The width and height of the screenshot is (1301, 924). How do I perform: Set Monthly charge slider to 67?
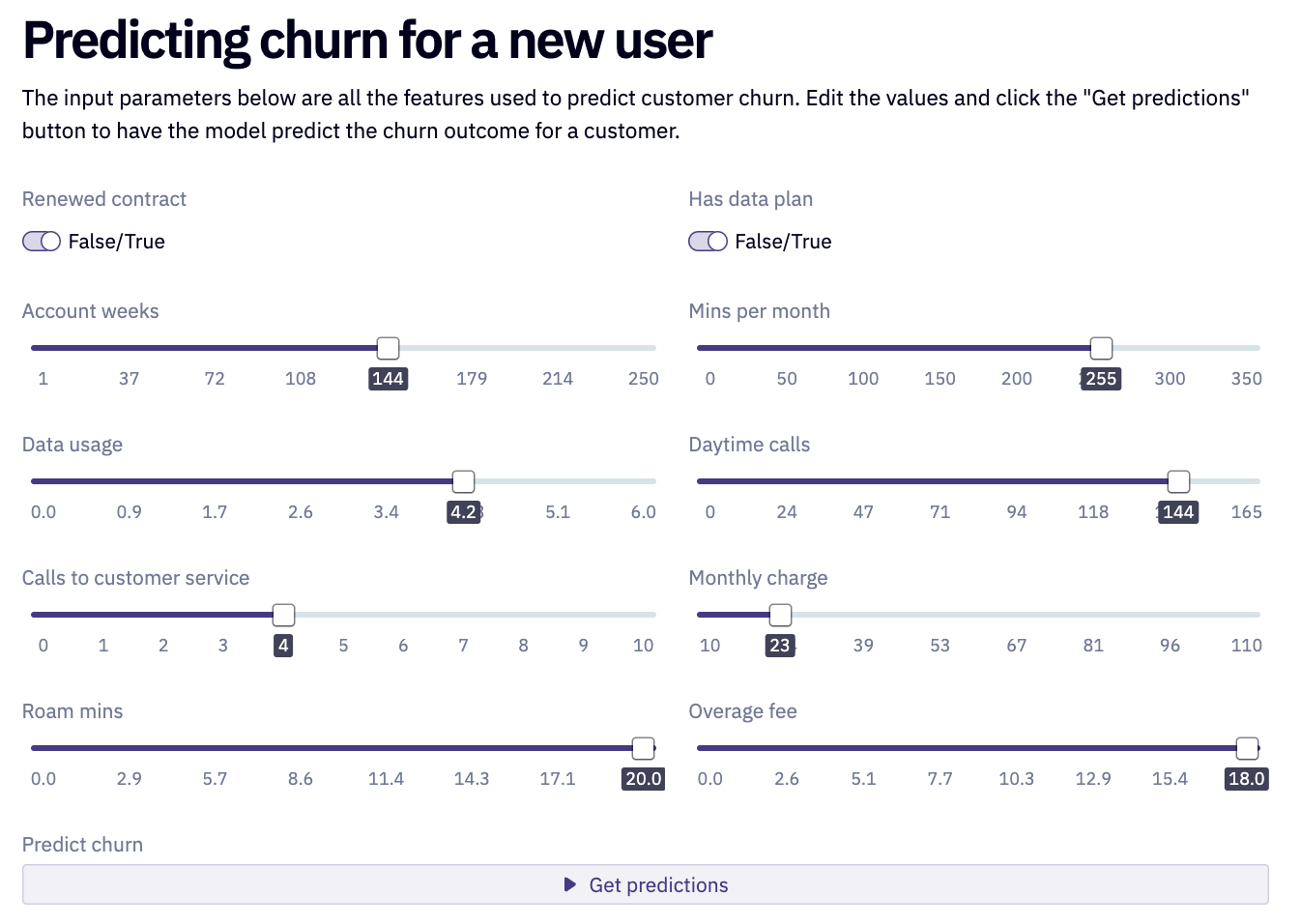click(1017, 615)
